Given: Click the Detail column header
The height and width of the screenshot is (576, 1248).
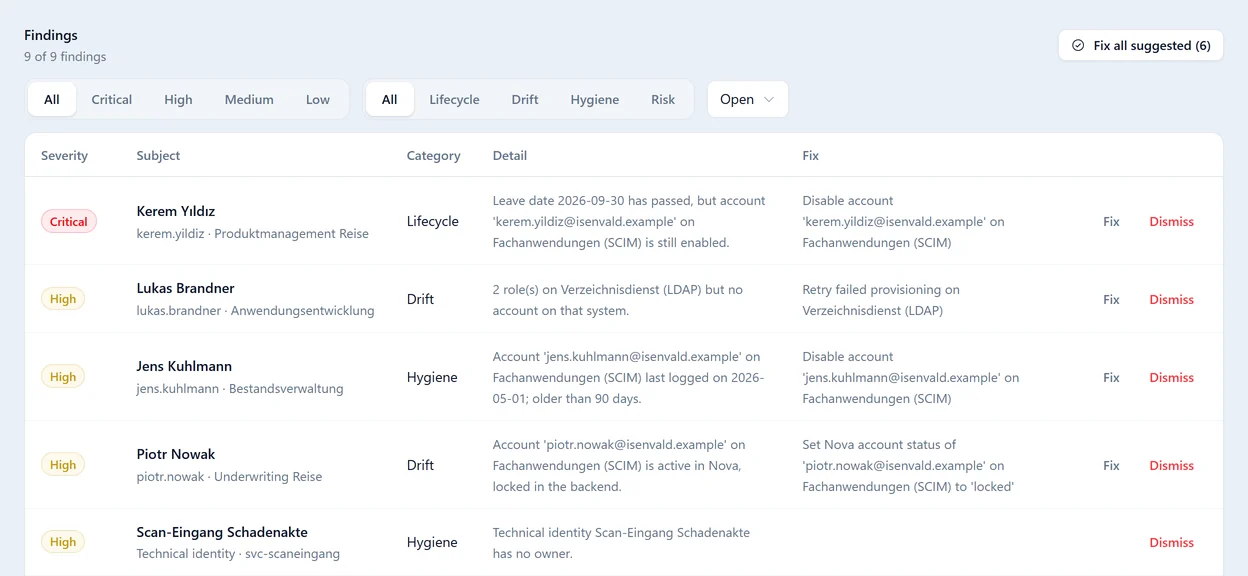Looking at the screenshot, I should point(510,156).
